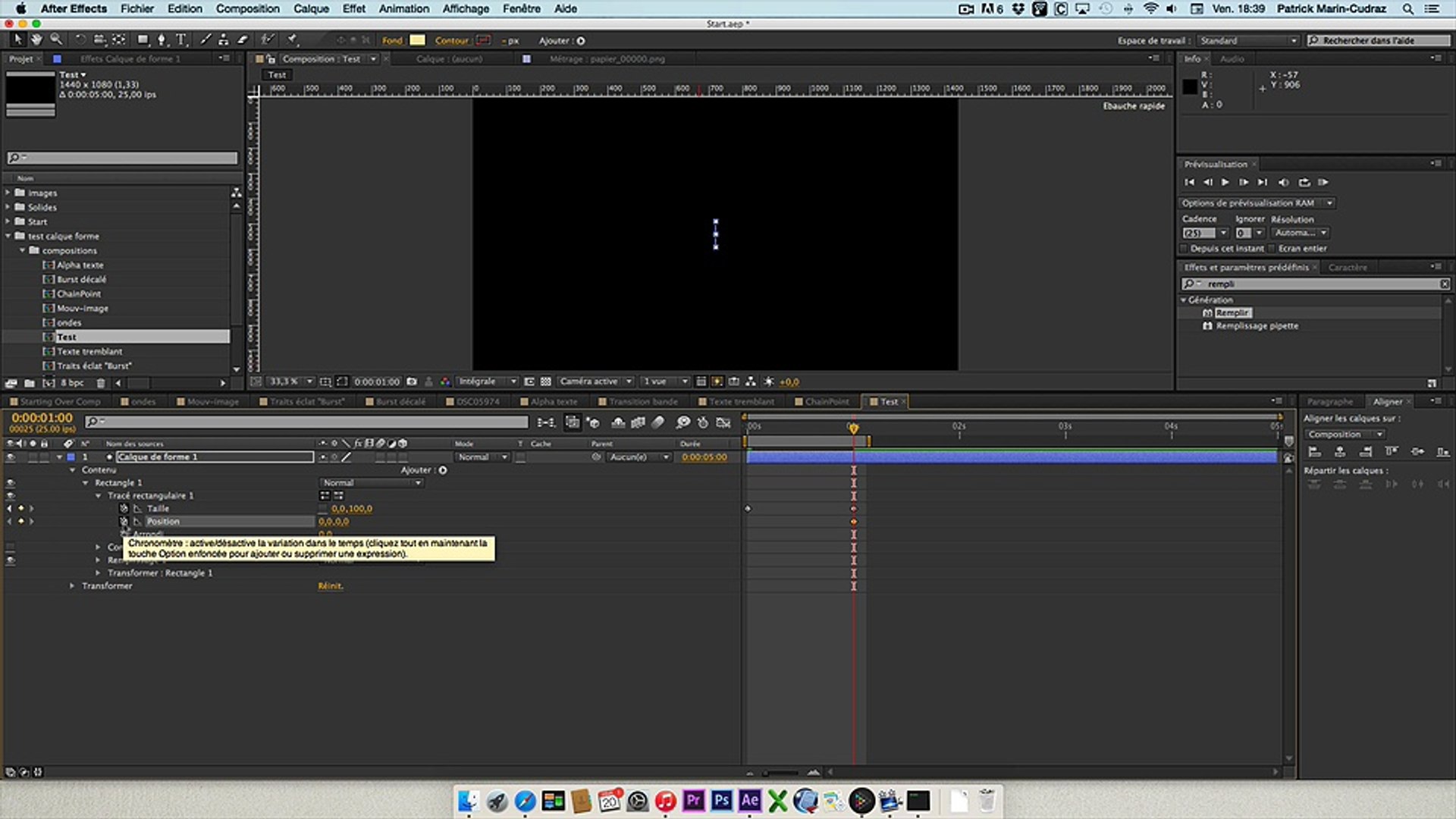Hide the Rectangle 1 group
The height and width of the screenshot is (819, 1456).
[11, 483]
